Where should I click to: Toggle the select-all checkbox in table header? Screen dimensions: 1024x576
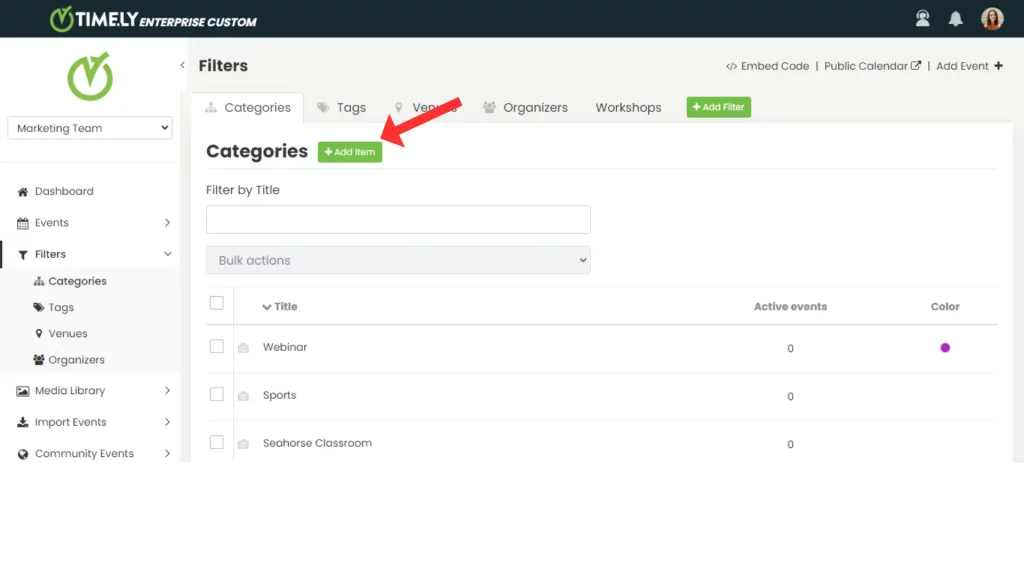click(x=217, y=303)
